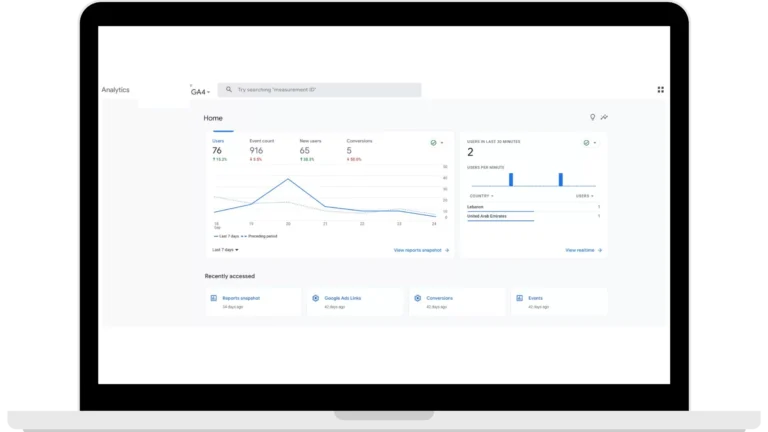Image resolution: width=768 pixels, height=432 pixels.
Task: Click the chart line peak at 20
Action: click(288, 179)
